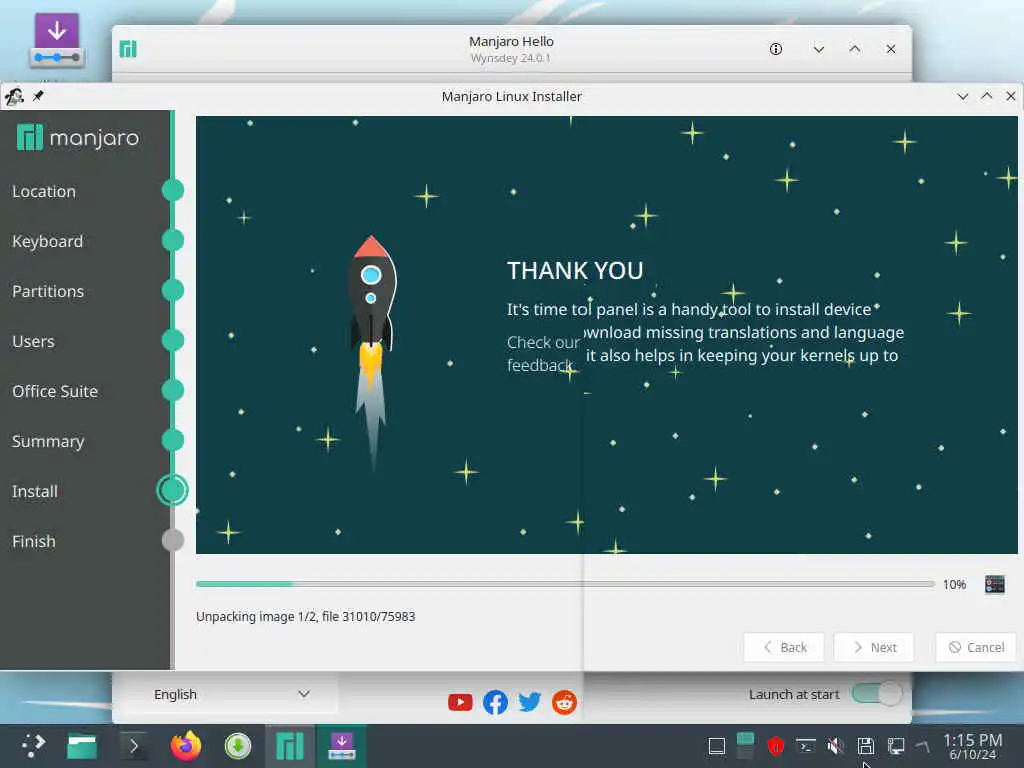Launch the file manager from the taskbar
The height and width of the screenshot is (768, 1024).
click(x=82, y=746)
